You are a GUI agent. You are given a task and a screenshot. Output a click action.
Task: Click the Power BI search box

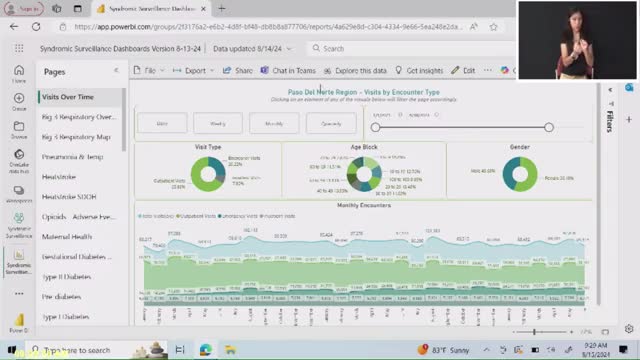point(411,49)
